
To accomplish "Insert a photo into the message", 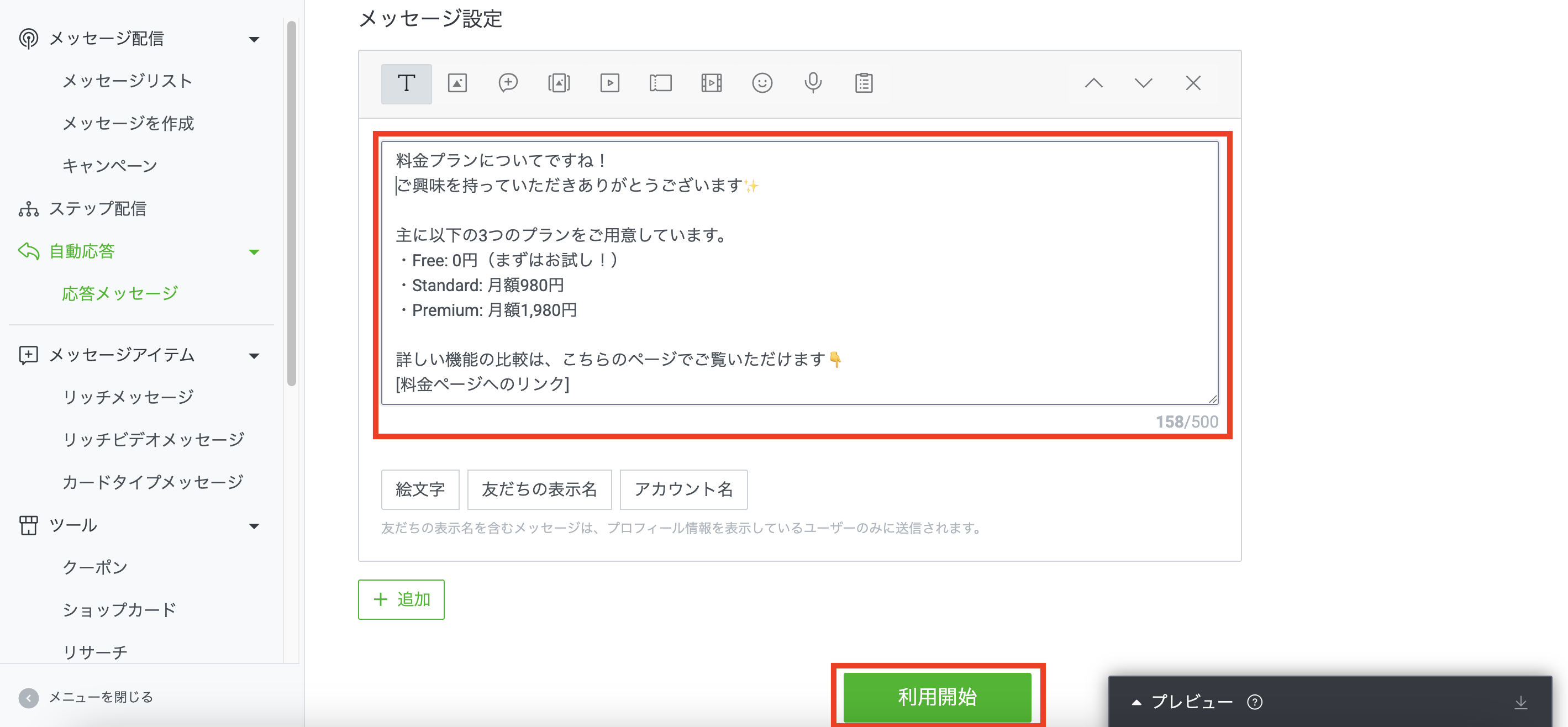I will pos(457,83).
